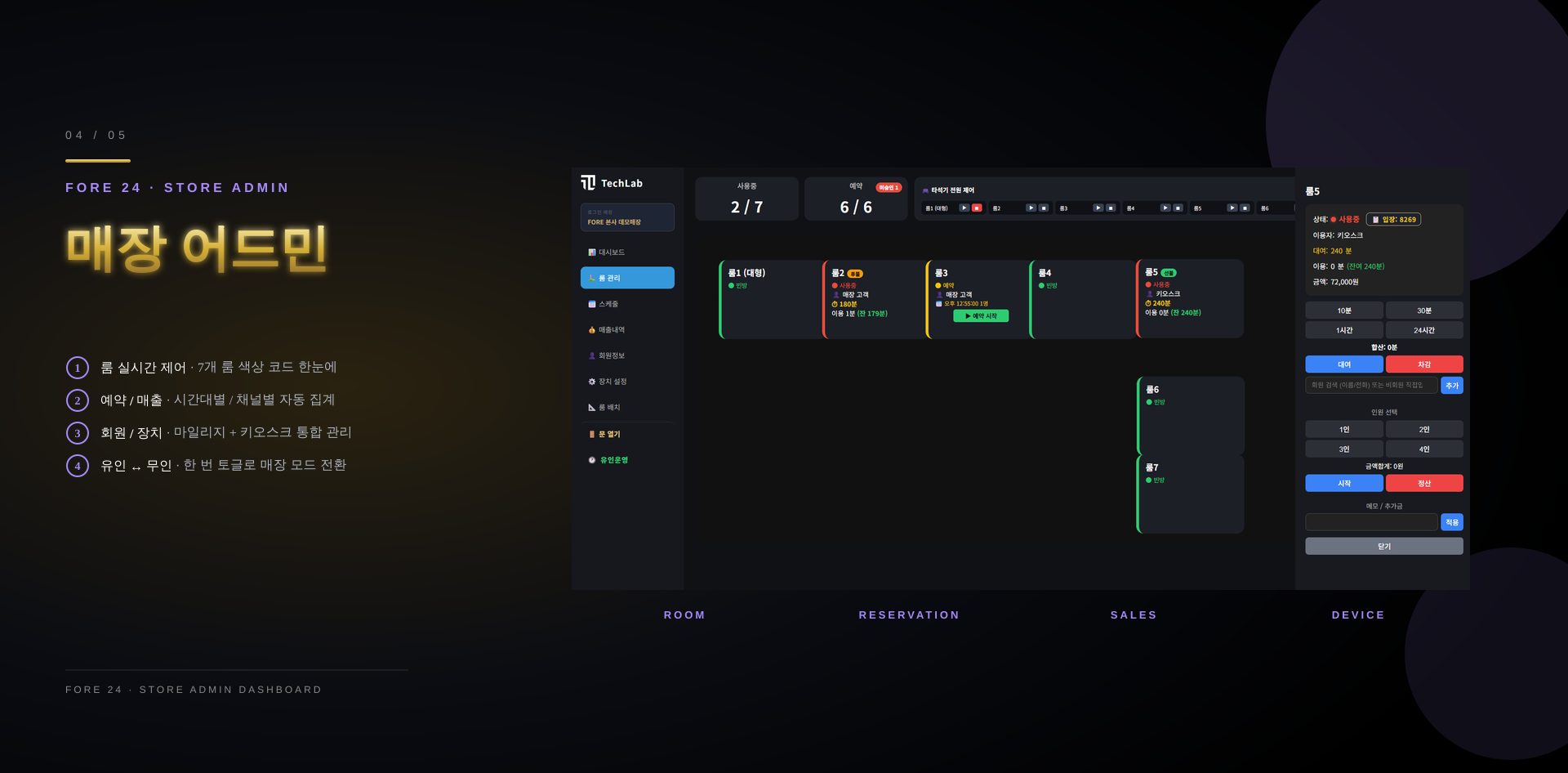Click the red stop icon for 룸1 (대형) power

[977, 208]
